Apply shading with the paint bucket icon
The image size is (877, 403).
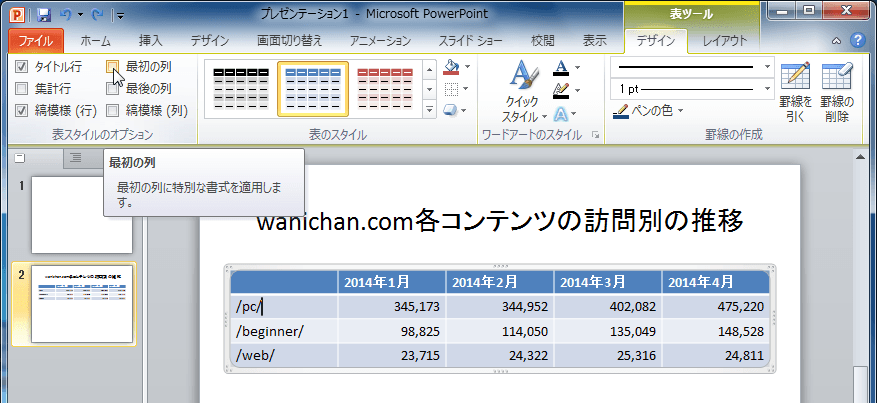pos(451,67)
